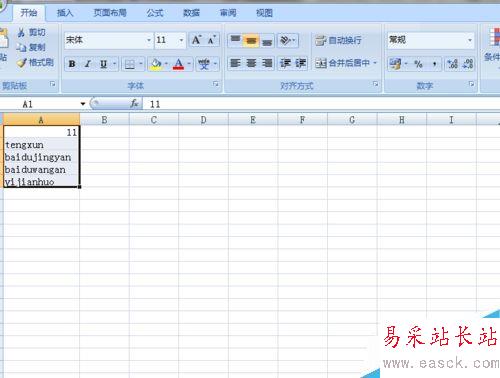Click the Name Box showing A1
The image size is (500, 378).
click(x=40, y=104)
